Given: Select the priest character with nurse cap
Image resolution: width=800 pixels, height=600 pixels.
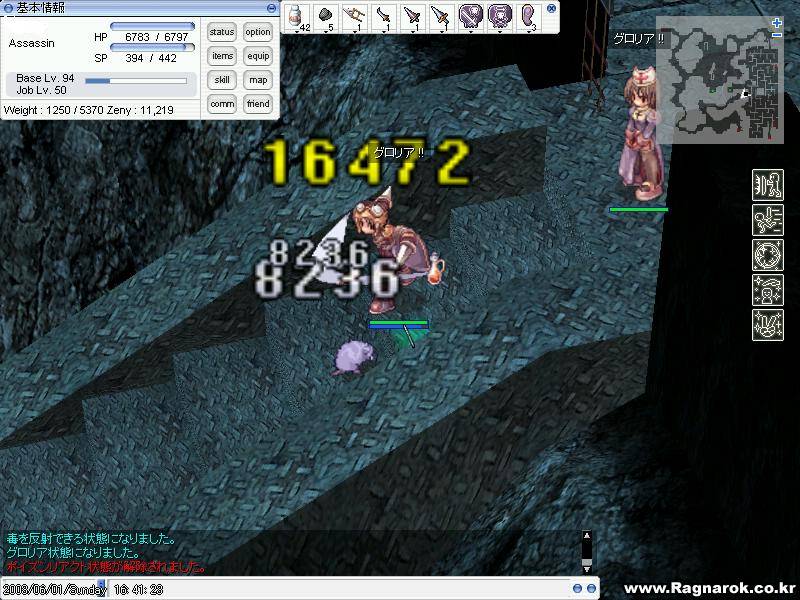Looking at the screenshot, I should tap(641, 134).
